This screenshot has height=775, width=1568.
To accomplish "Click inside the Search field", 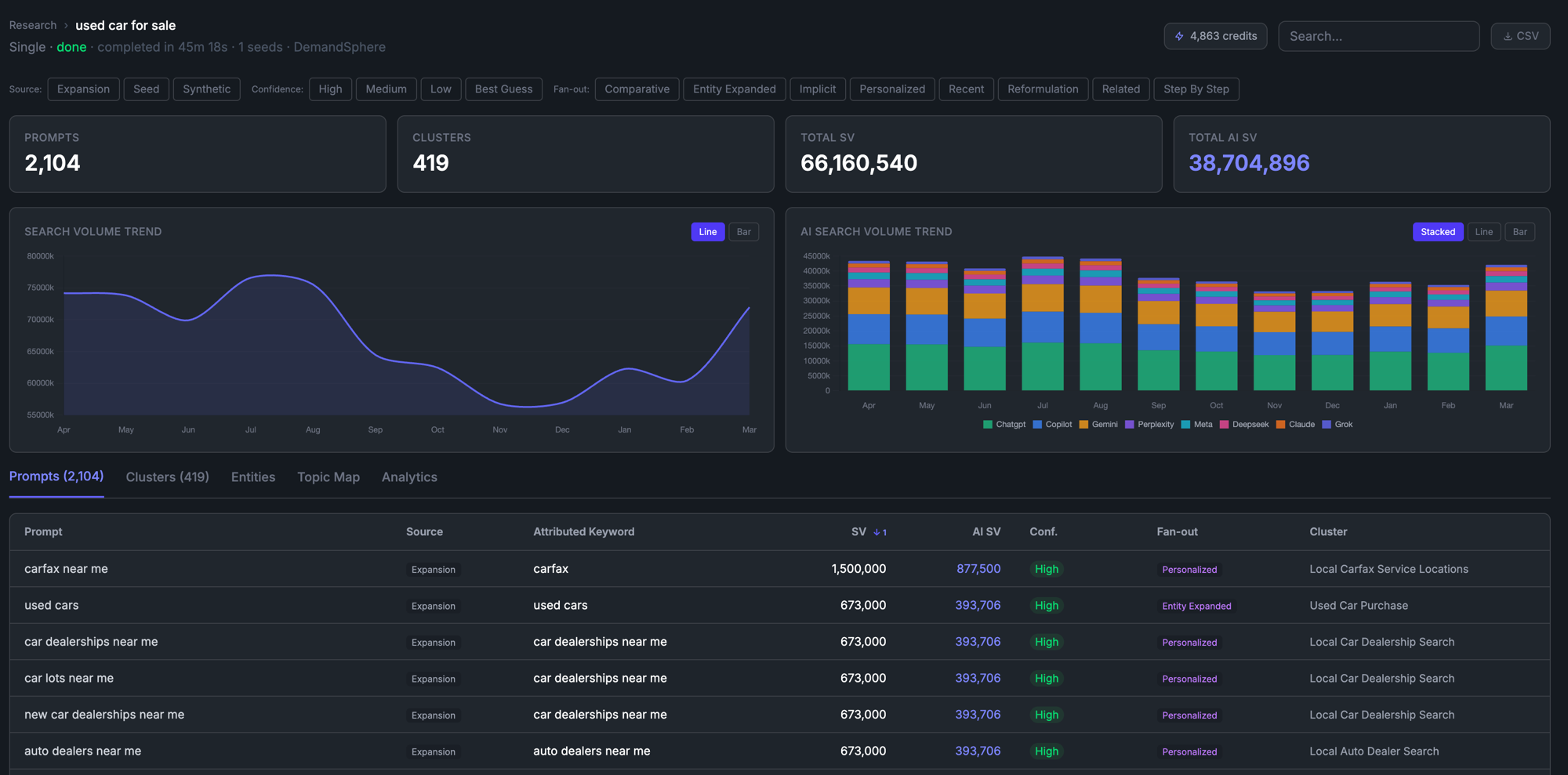I will pos(1378,36).
